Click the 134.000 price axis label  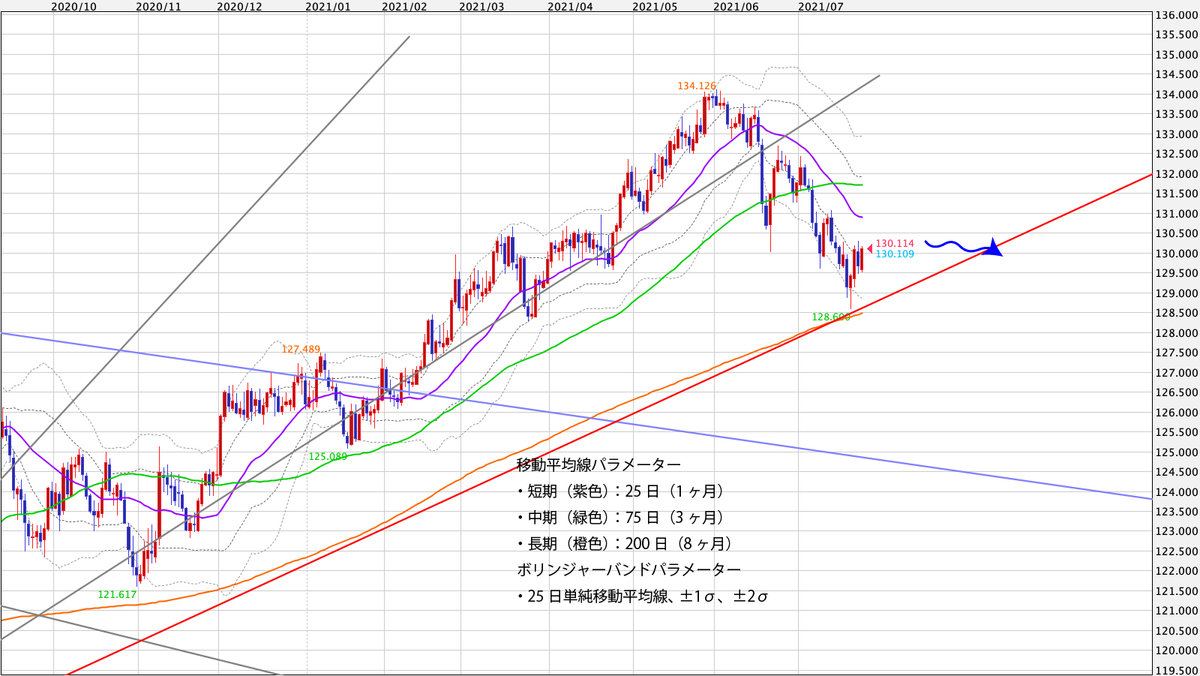pyautogui.click(x=1176, y=95)
